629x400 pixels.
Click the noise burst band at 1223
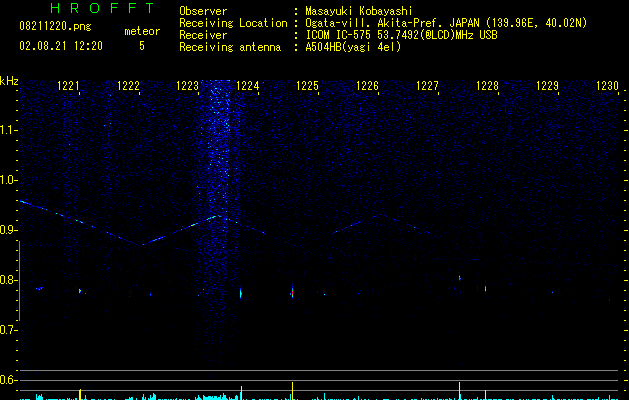pyautogui.click(x=219, y=221)
